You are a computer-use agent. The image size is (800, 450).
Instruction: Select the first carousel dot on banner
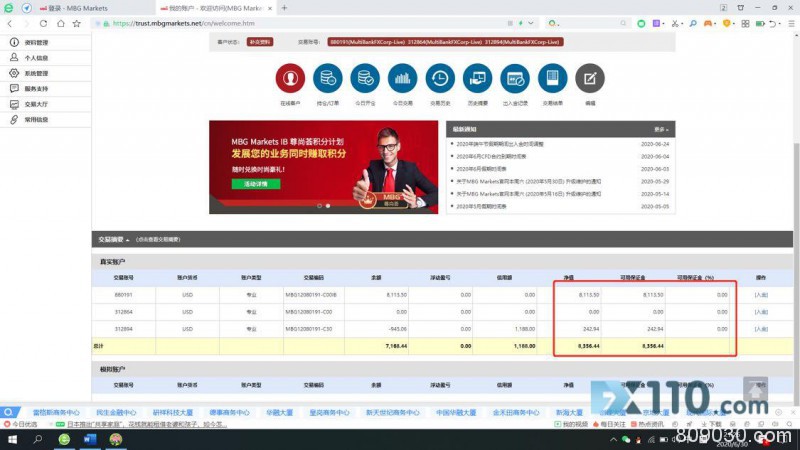(x=319, y=206)
